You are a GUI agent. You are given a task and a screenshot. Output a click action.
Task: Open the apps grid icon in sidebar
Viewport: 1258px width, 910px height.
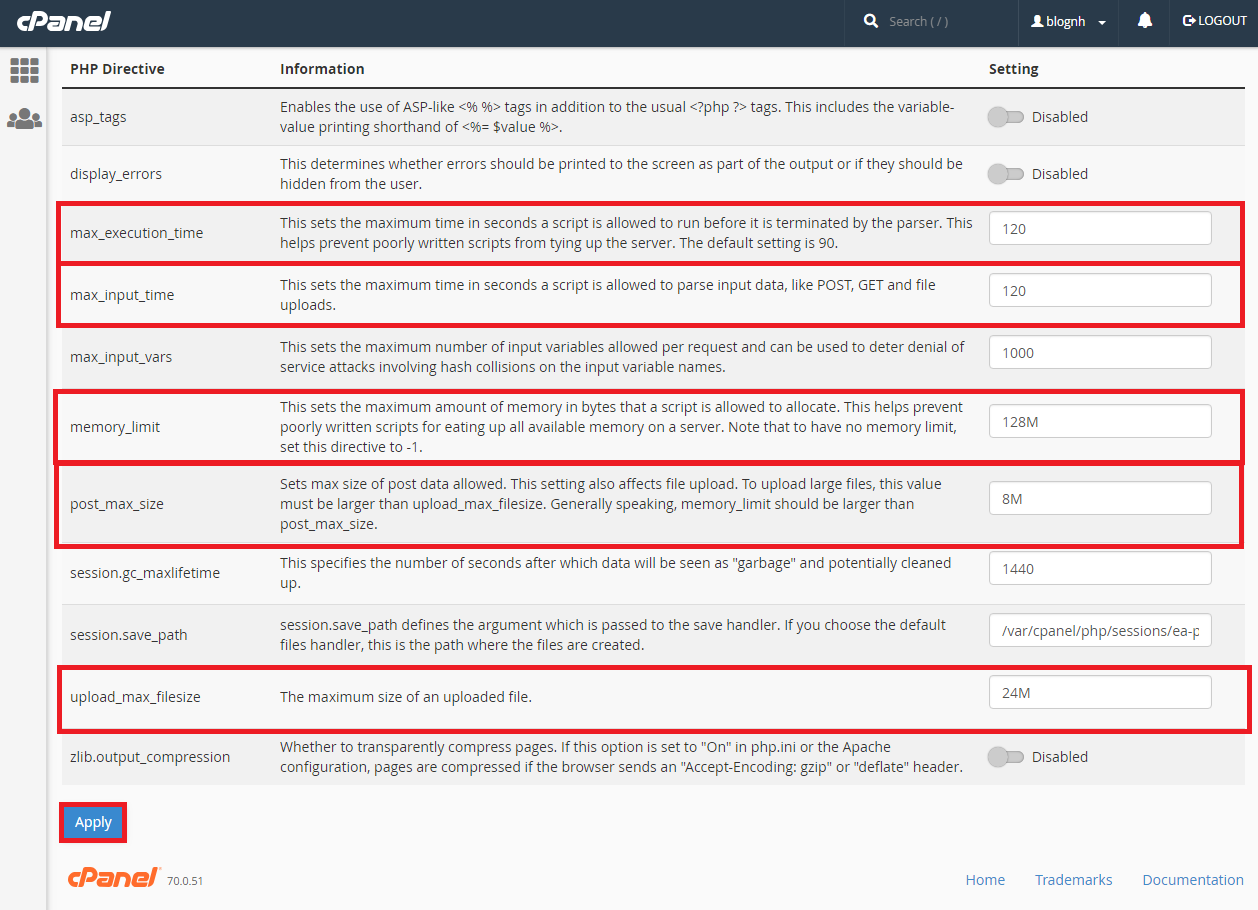click(24, 70)
